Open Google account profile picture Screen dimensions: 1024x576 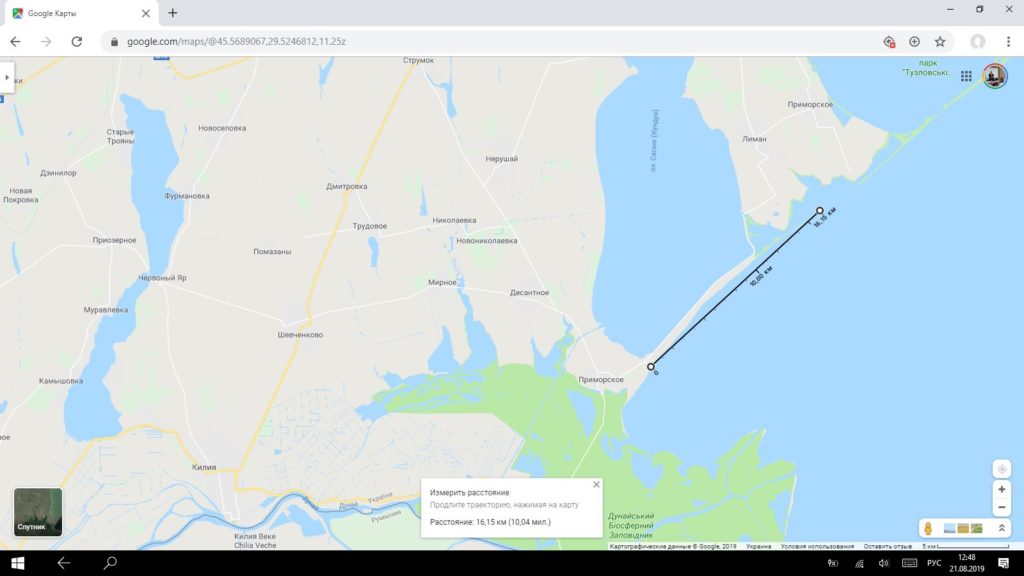tap(995, 76)
